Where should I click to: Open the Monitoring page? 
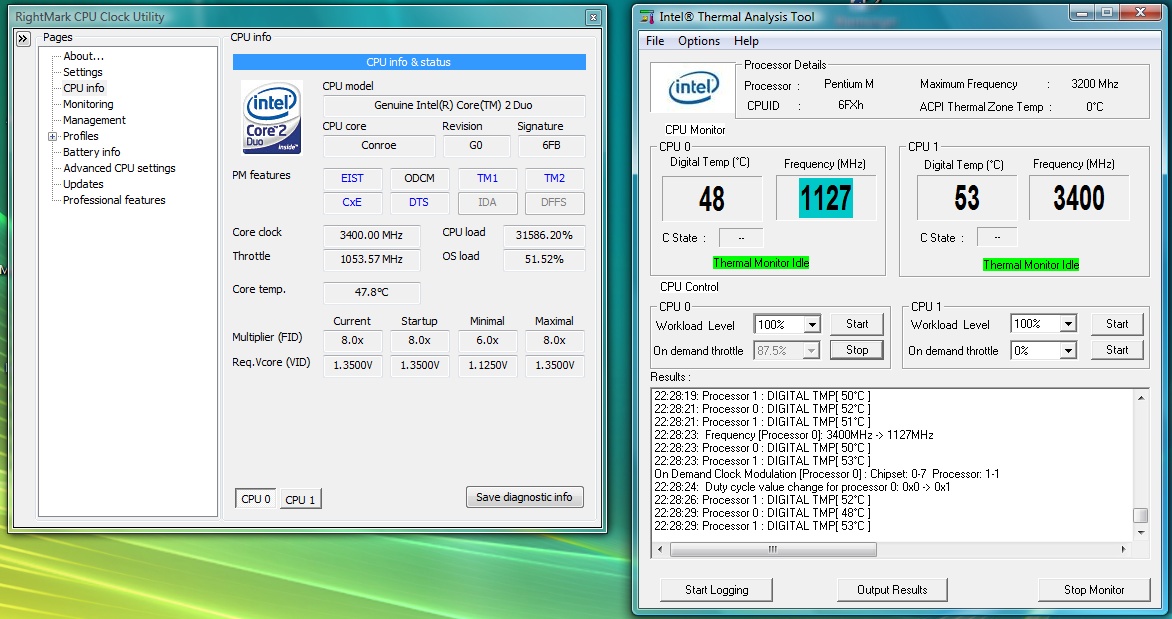88,104
